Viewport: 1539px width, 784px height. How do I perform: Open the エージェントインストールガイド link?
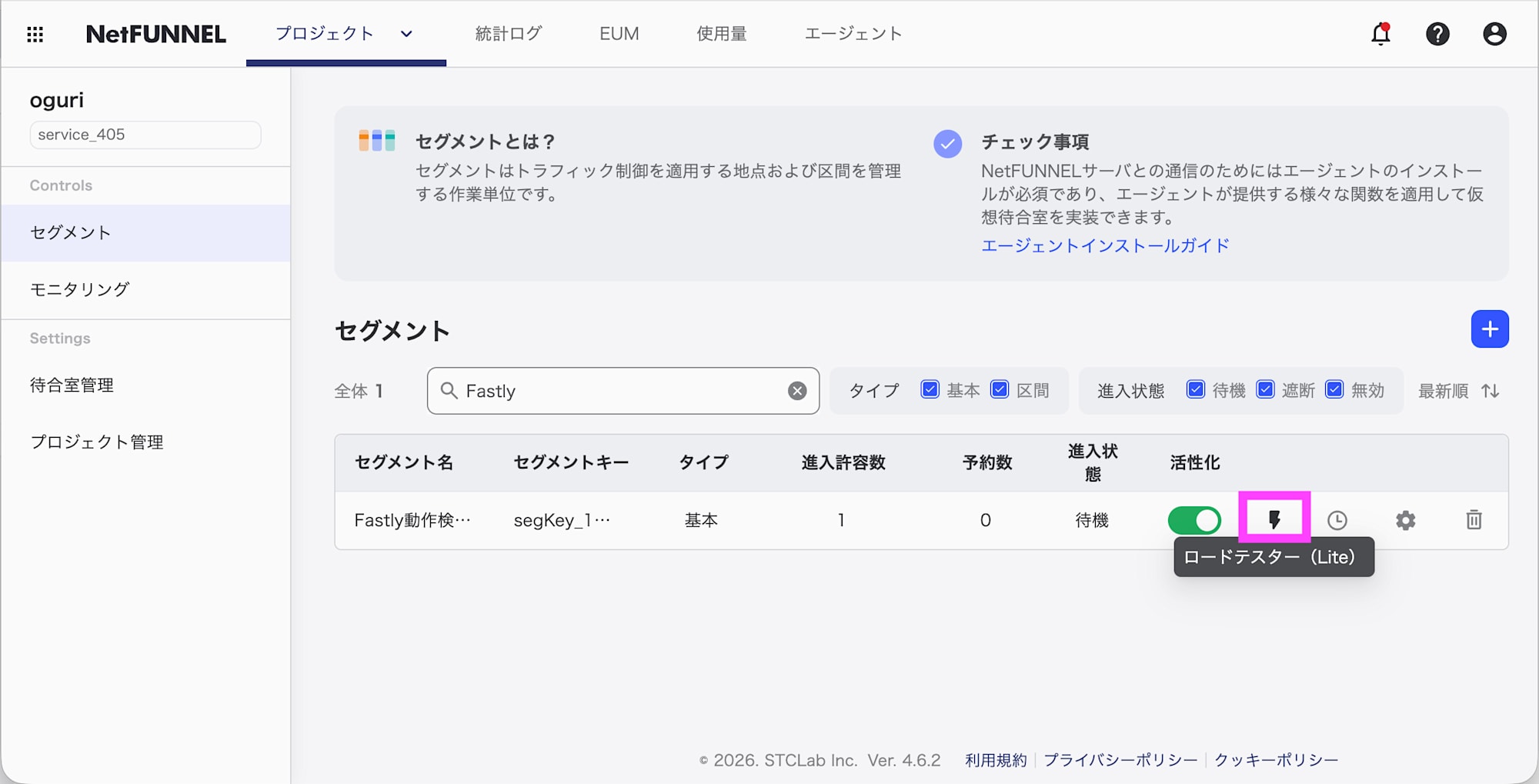pos(1105,245)
